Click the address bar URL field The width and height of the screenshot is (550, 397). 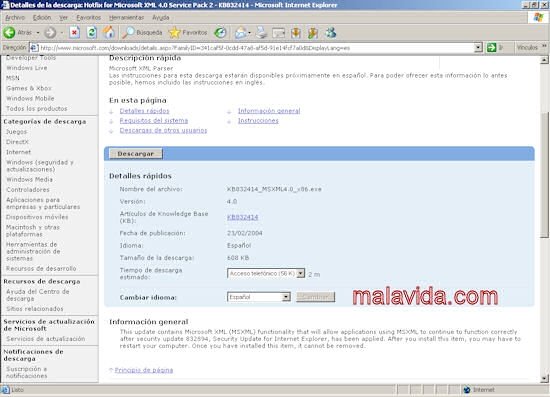[x=256, y=48]
